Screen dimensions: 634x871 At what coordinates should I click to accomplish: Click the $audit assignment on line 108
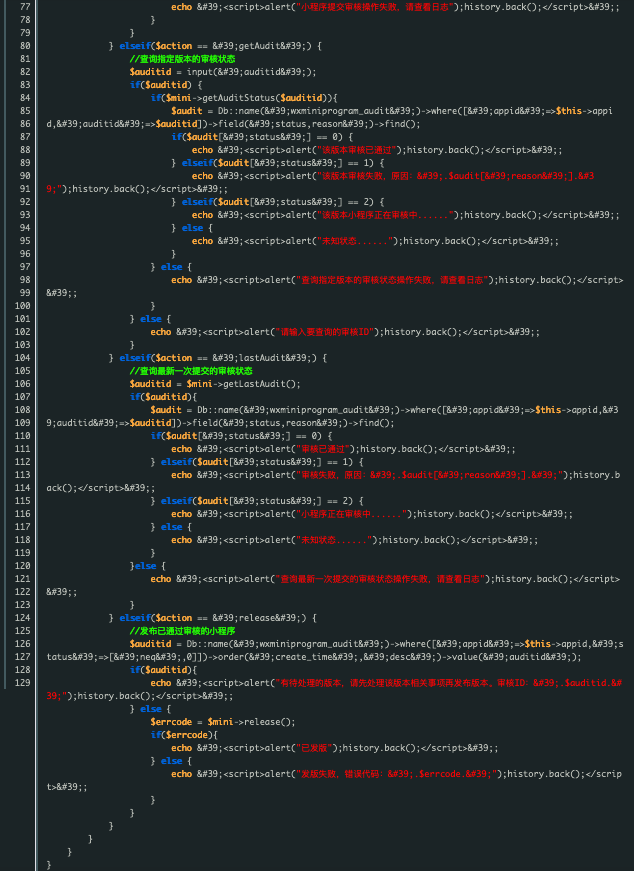pos(166,410)
